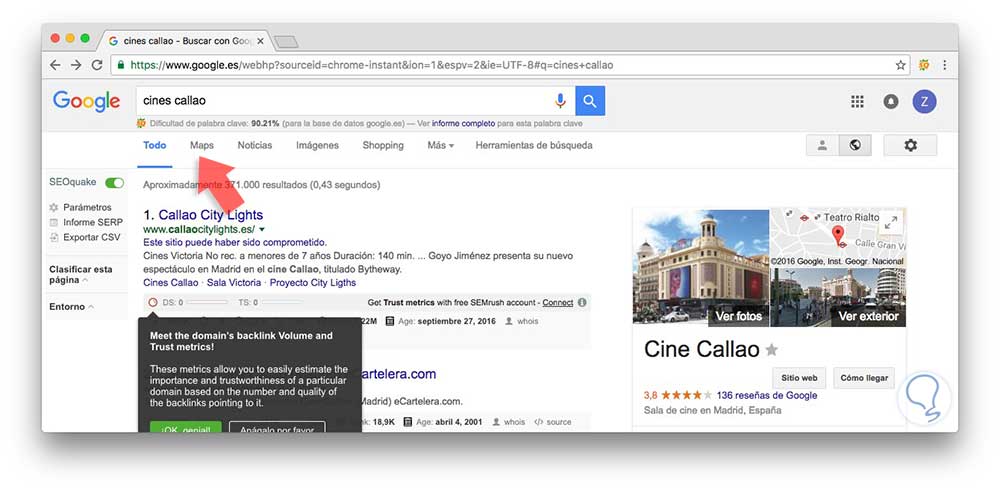Switch to the Imágenes tab
The width and height of the screenshot is (1000, 492).
click(317, 145)
